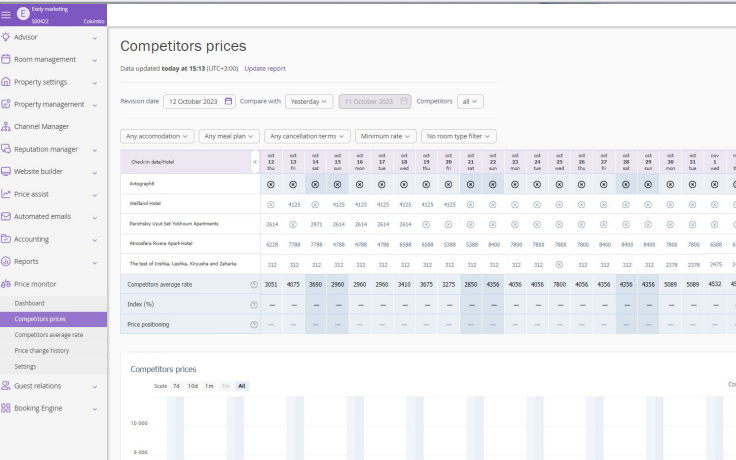Click the Reputation manager icon
736x460 pixels.
coord(6,149)
